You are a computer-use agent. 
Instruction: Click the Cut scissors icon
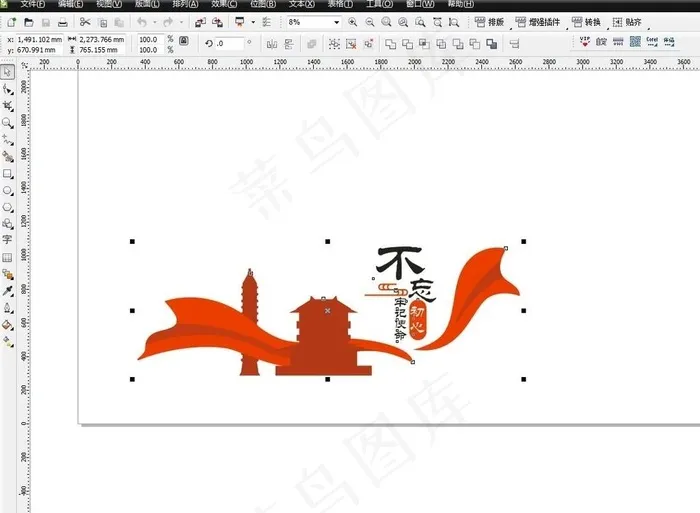tap(85, 21)
